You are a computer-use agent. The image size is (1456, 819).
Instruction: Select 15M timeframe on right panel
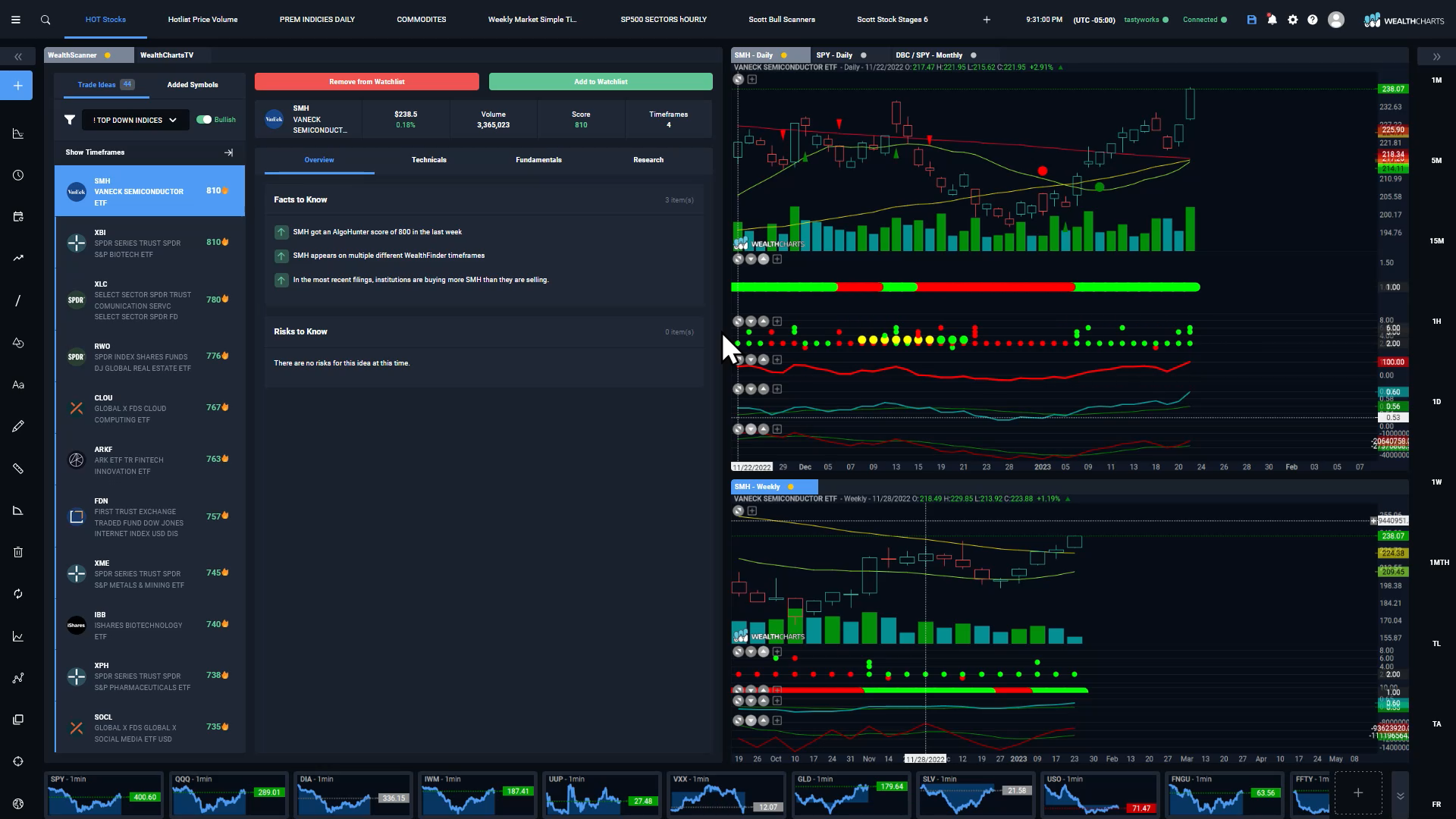coord(1436,241)
